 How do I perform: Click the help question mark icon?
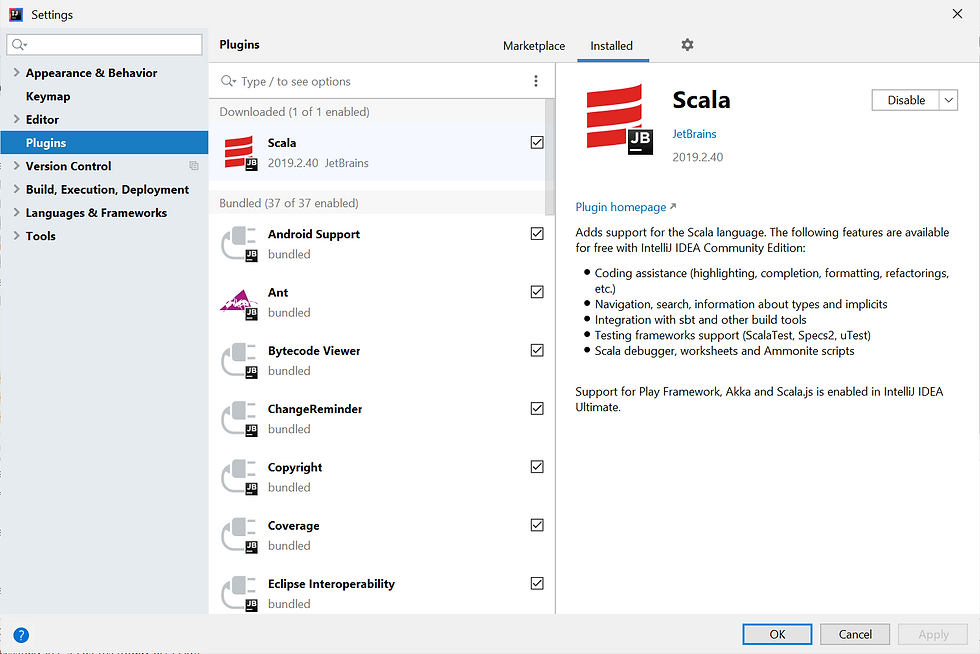tap(21, 634)
